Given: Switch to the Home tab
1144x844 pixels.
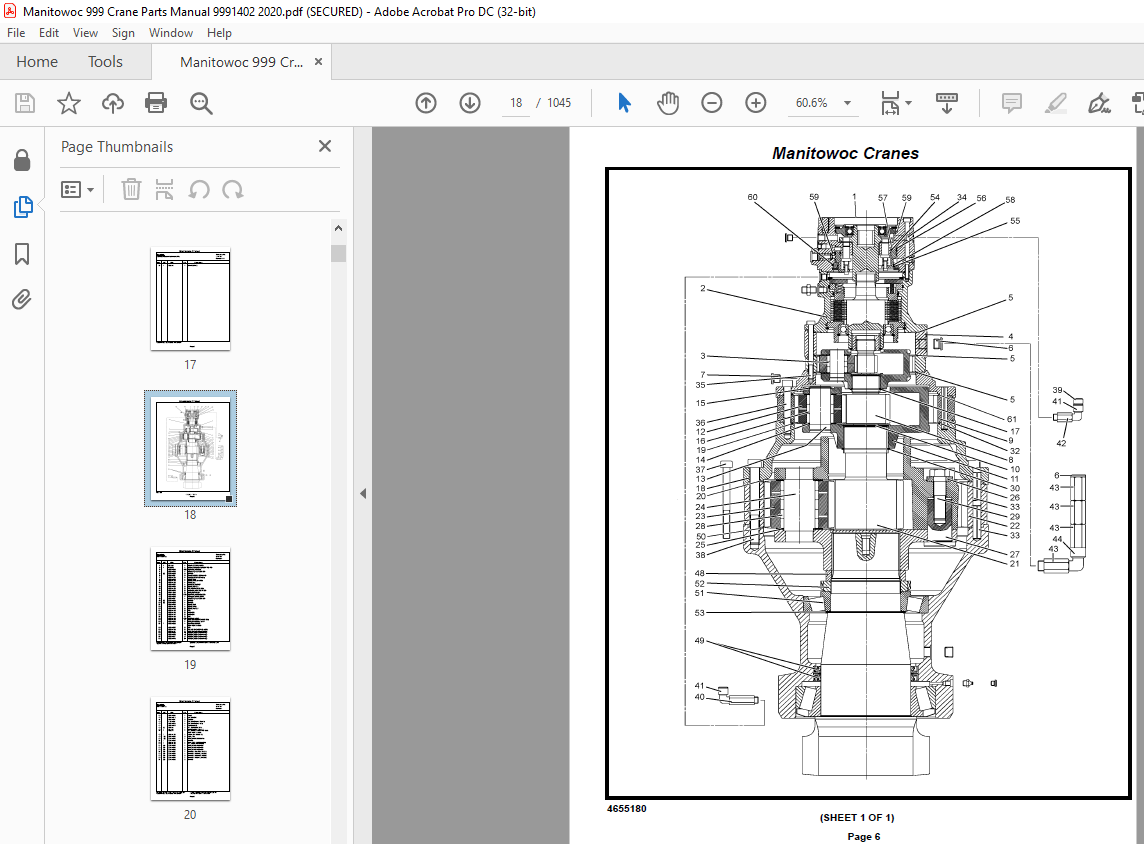Looking at the screenshot, I should point(37,62).
